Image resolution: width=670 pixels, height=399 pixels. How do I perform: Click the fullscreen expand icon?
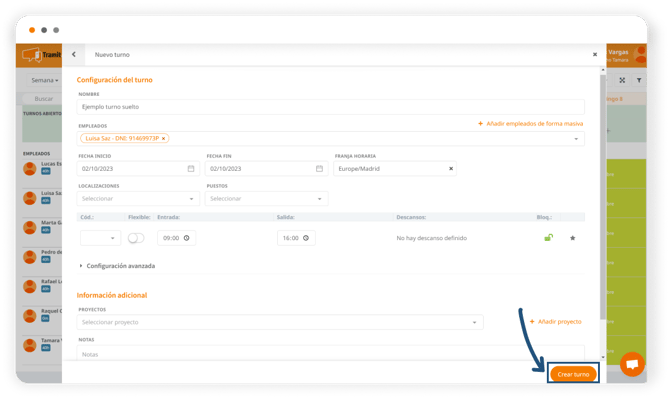click(622, 80)
